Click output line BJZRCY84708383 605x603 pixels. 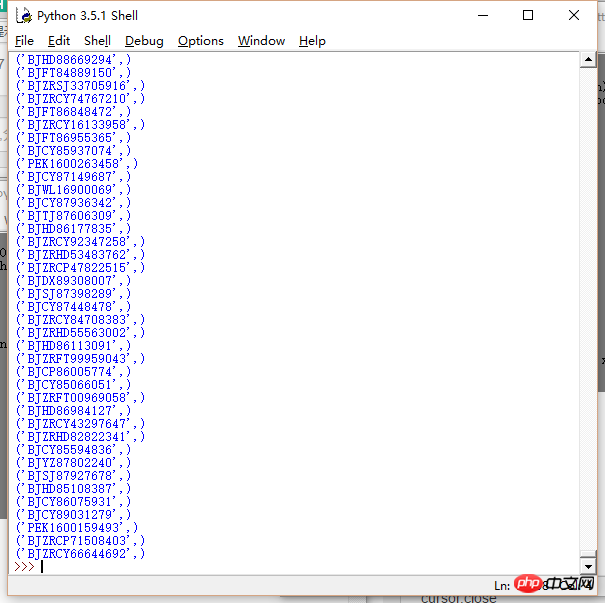(x=80, y=320)
